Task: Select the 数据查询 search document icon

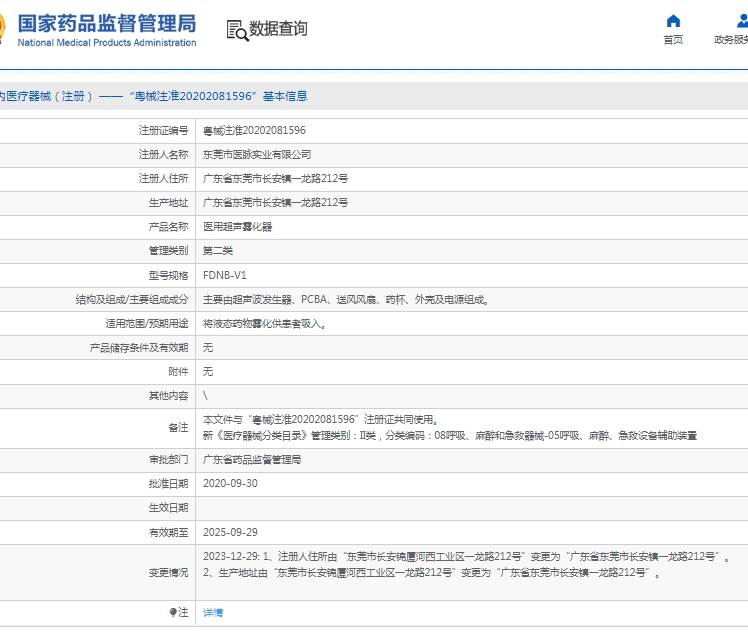Action: (237, 30)
